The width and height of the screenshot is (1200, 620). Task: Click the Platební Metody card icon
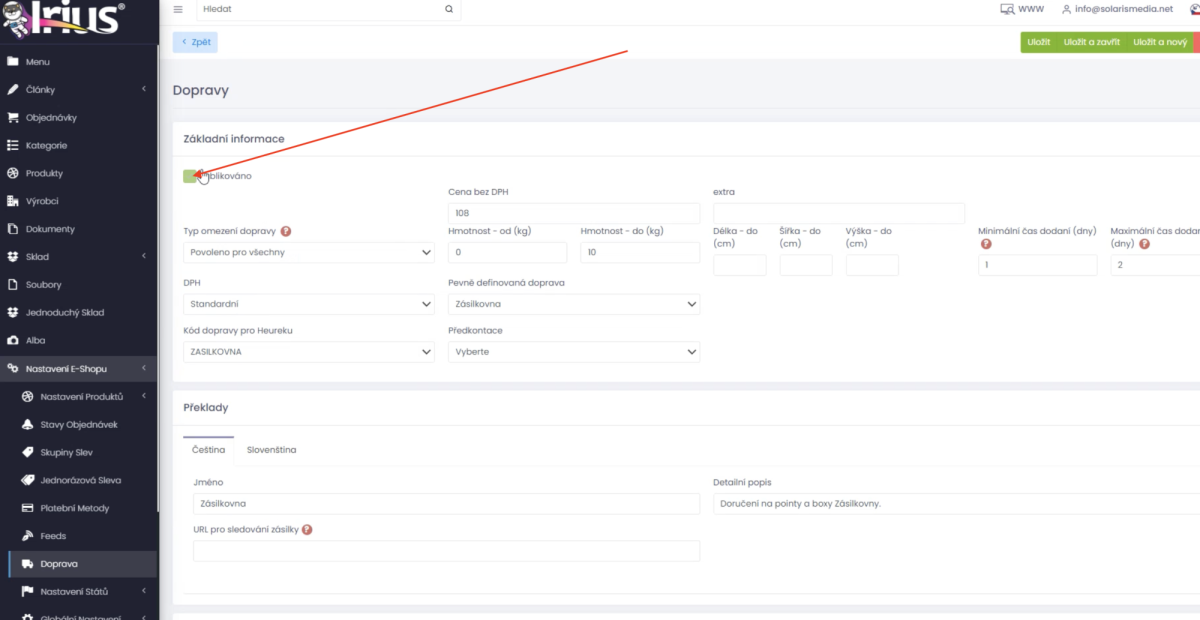coord(28,508)
